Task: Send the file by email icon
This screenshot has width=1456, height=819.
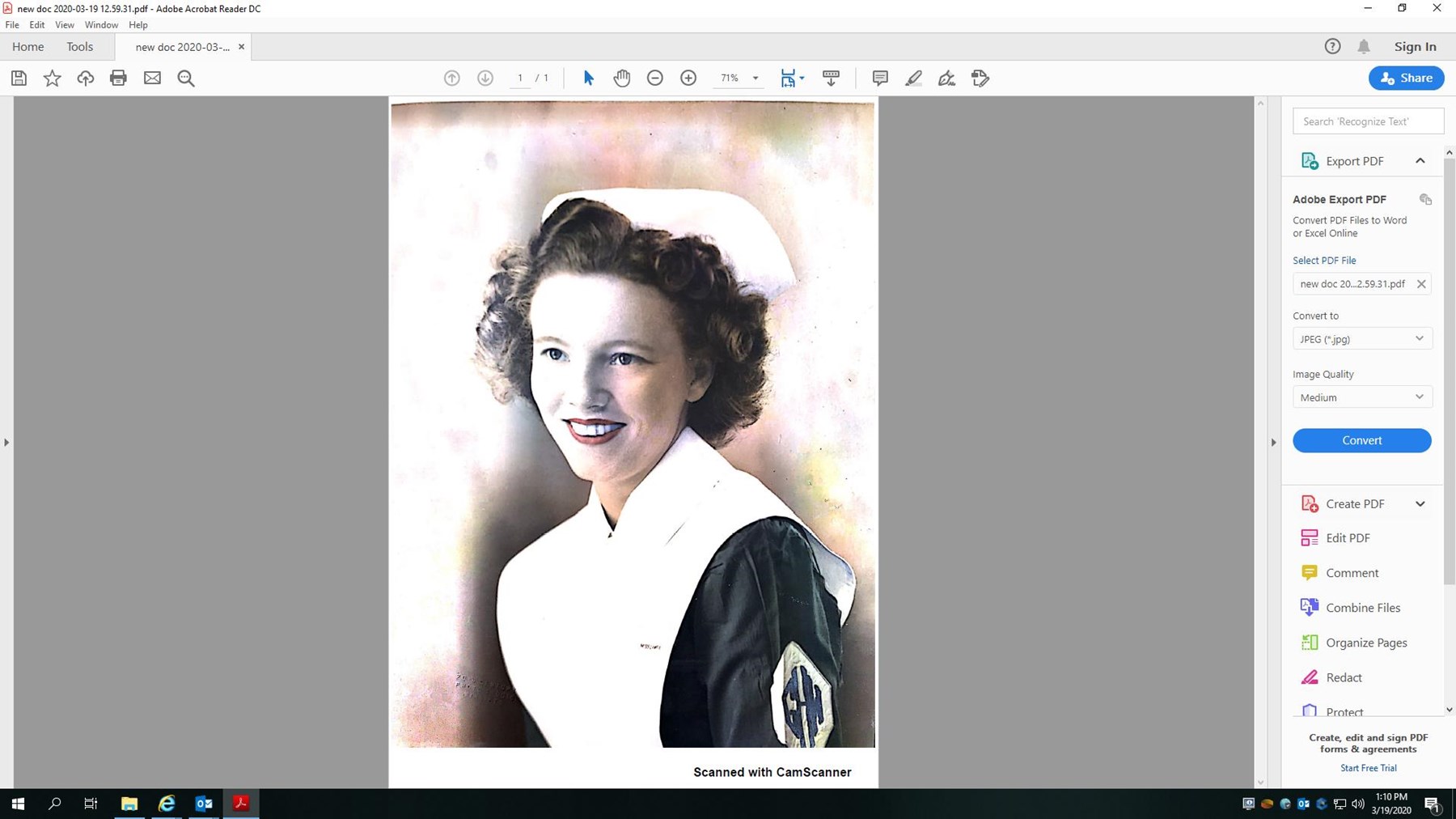Action: pyautogui.click(x=152, y=79)
